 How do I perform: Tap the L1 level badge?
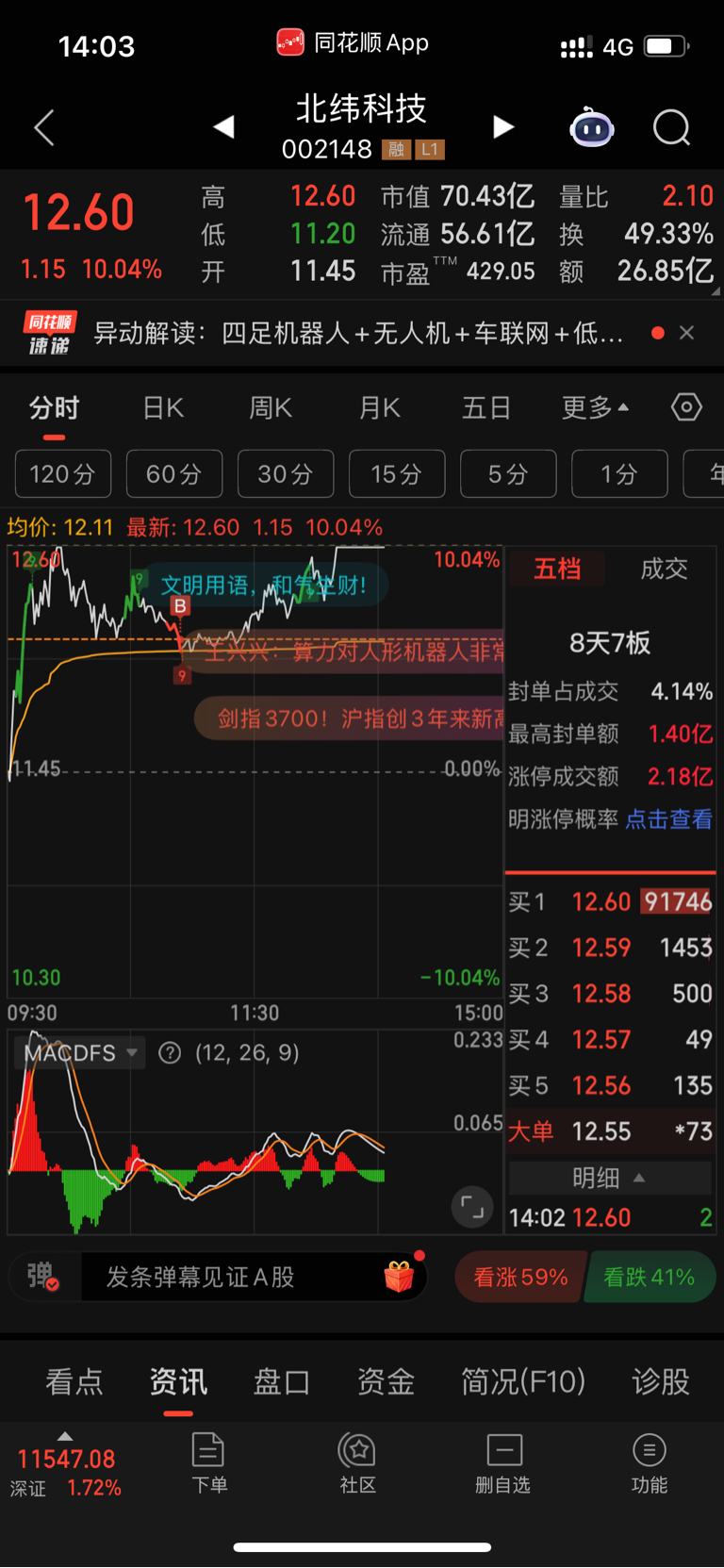click(429, 149)
